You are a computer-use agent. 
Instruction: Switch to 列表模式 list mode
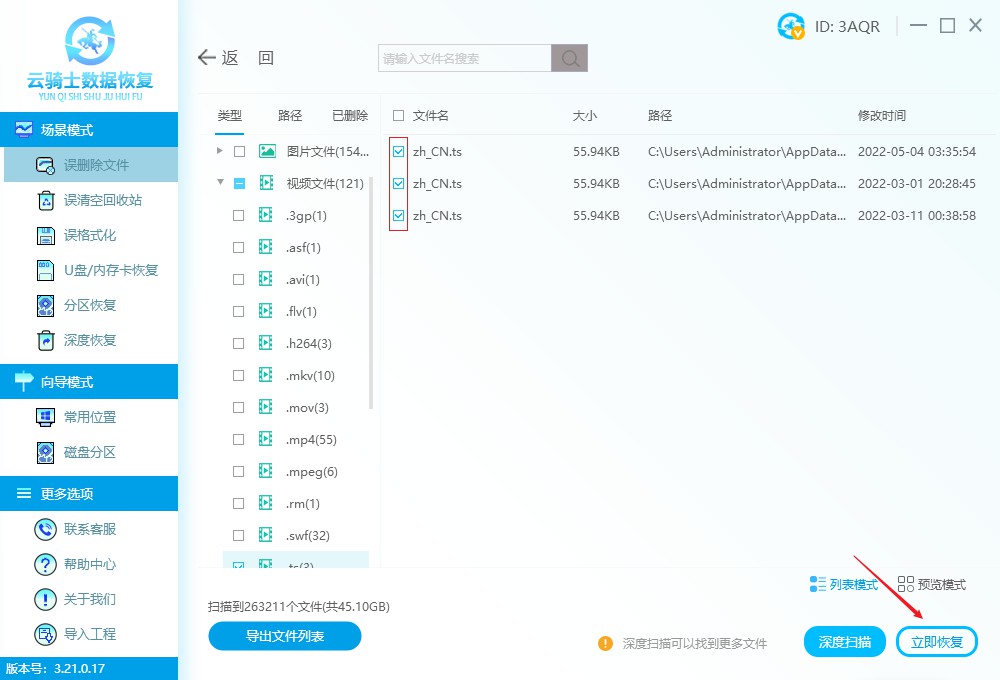(x=844, y=584)
